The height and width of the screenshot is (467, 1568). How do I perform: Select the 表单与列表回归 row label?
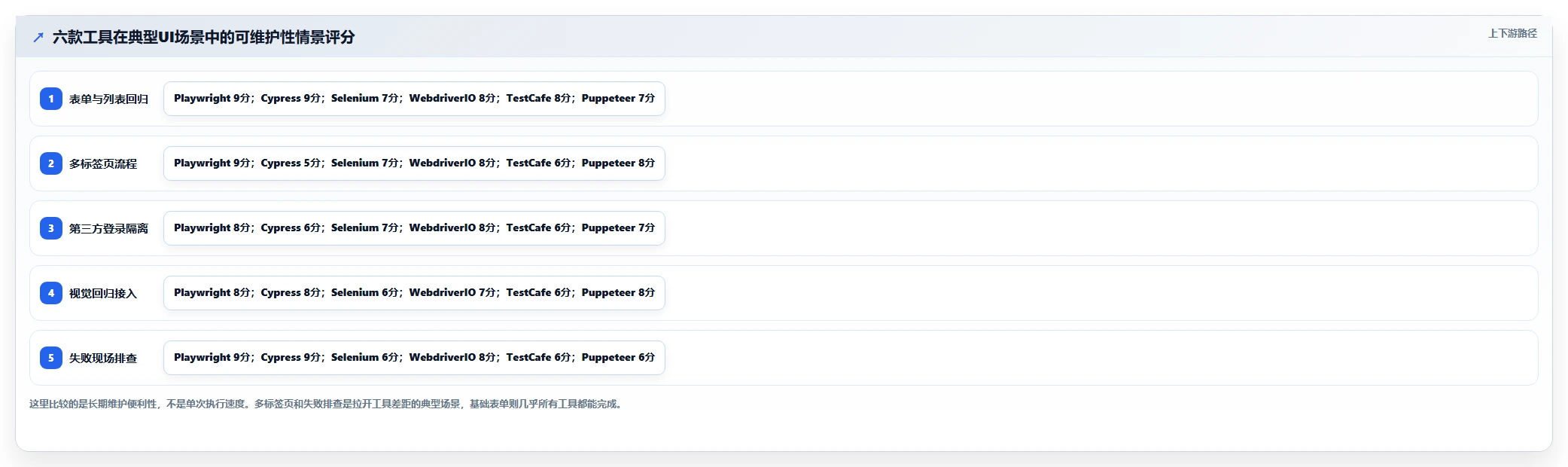108,99
